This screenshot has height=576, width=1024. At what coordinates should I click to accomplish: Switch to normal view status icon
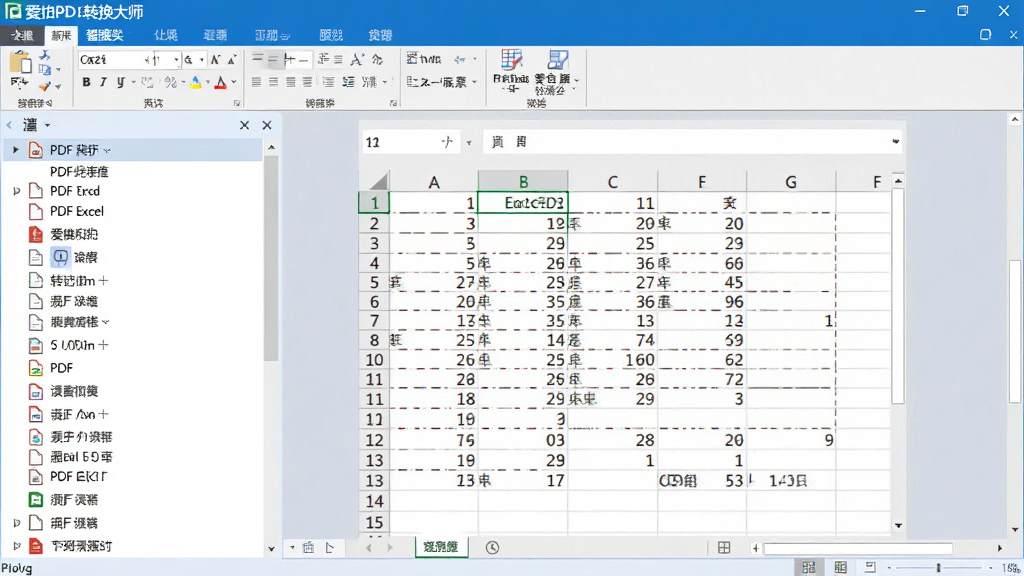pyautogui.click(x=809, y=567)
